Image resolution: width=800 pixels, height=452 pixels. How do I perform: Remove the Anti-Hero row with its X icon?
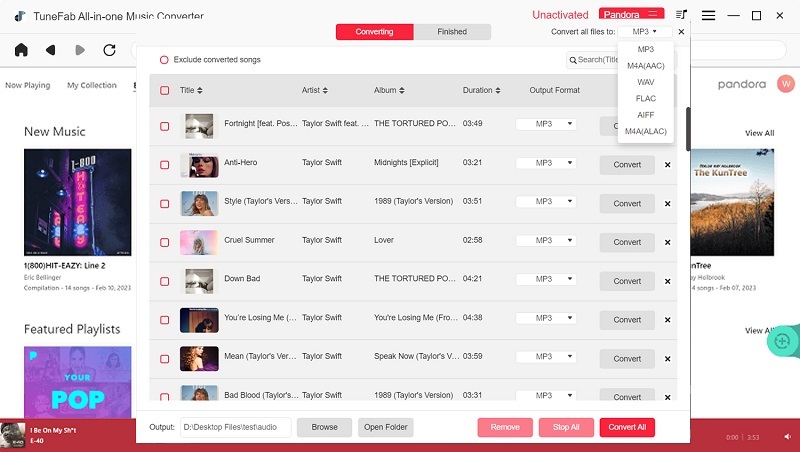pos(667,164)
